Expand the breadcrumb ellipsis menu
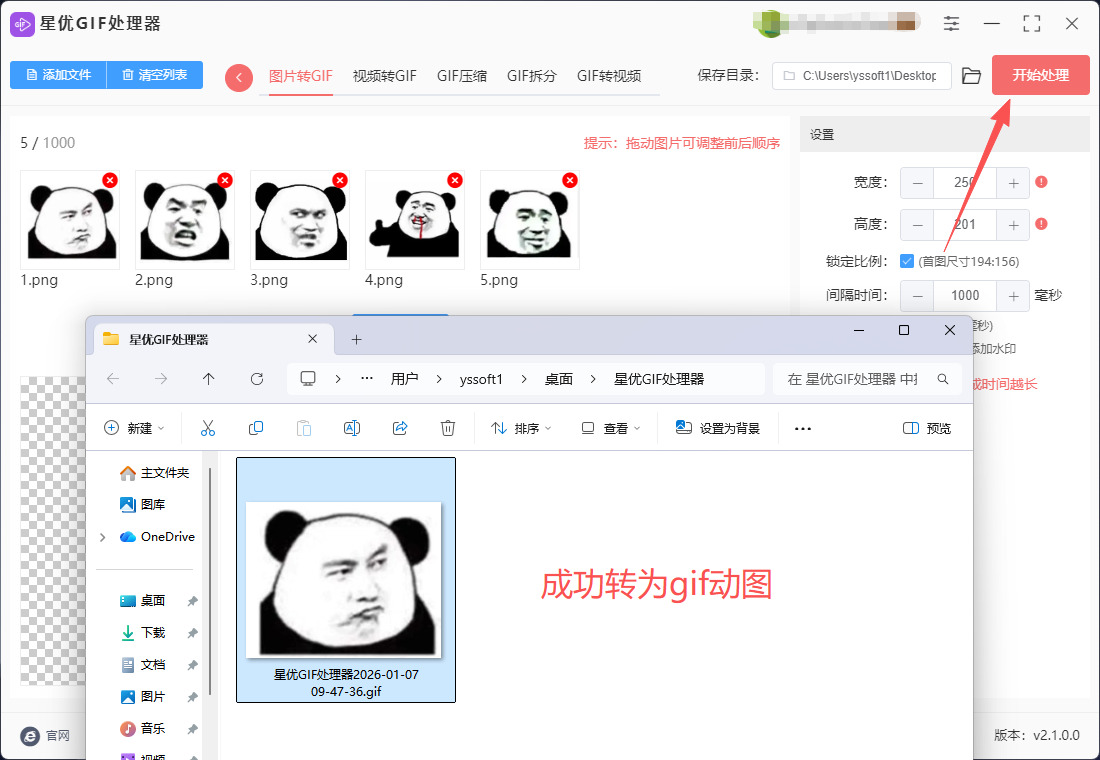The image size is (1100, 760). pyautogui.click(x=367, y=379)
